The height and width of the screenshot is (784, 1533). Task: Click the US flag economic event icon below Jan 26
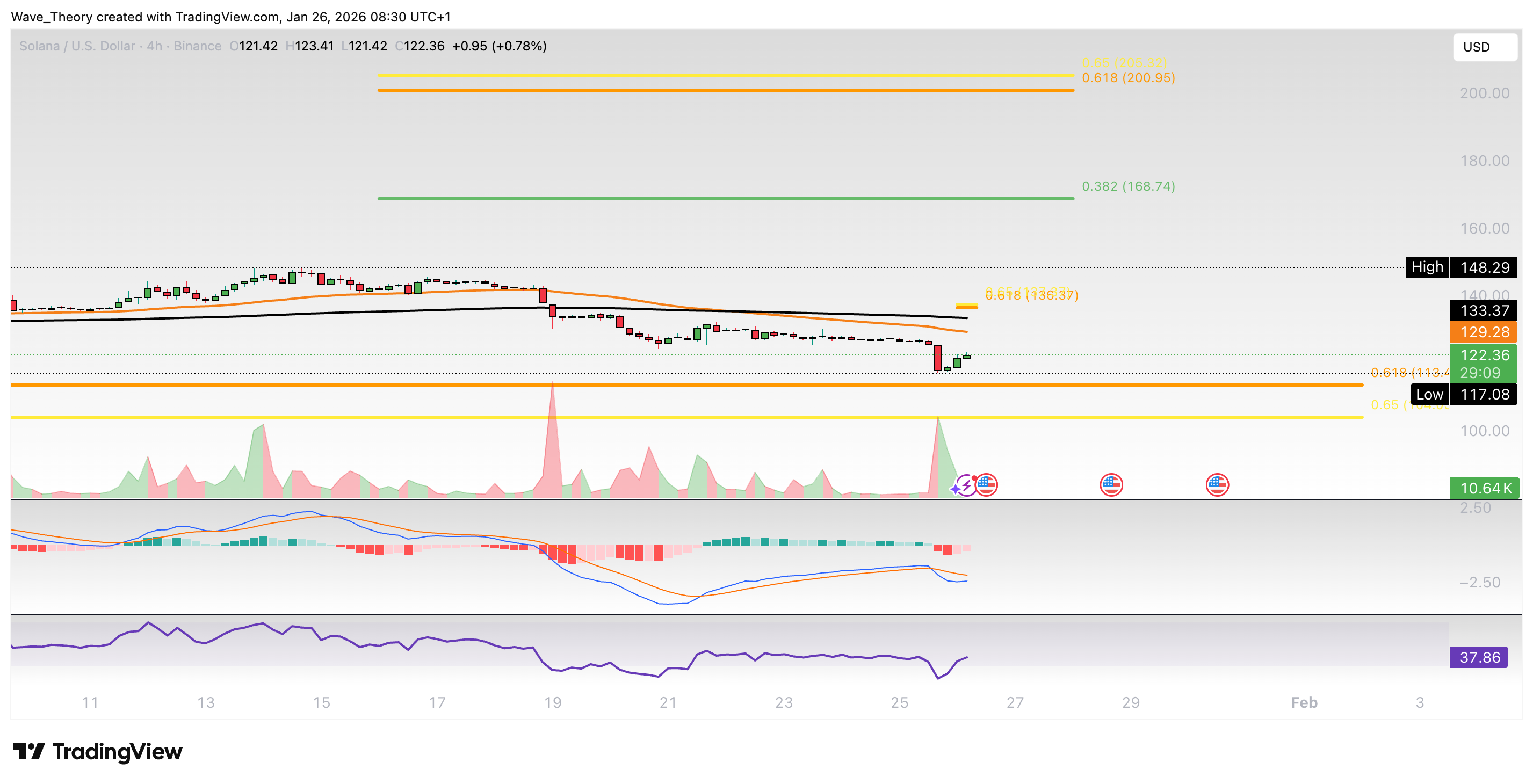click(987, 485)
